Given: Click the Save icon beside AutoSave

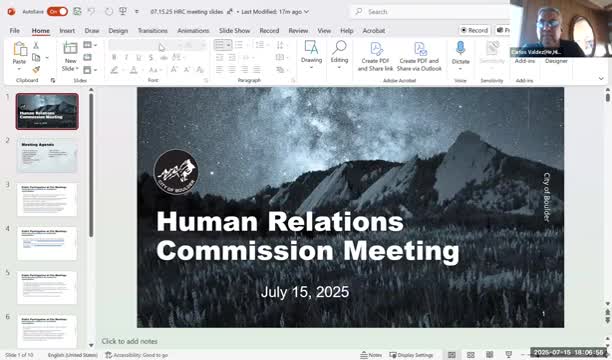Looking at the screenshot, I should tap(77, 12).
